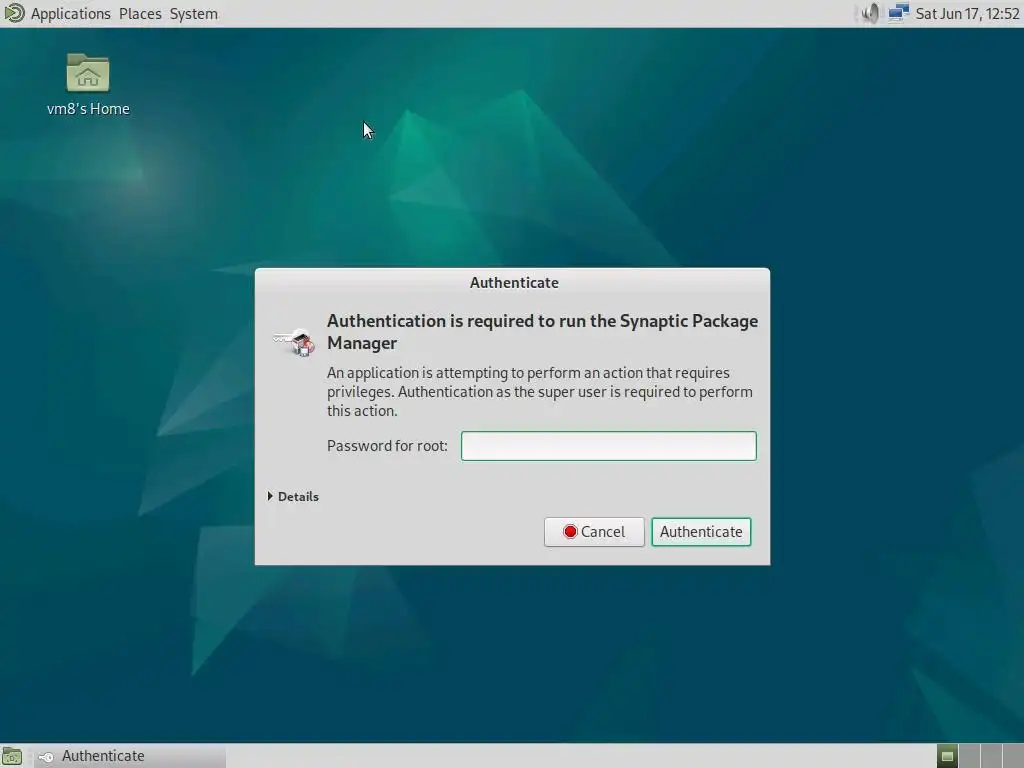
Task: Open the Places menu
Action: click(x=140, y=14)
